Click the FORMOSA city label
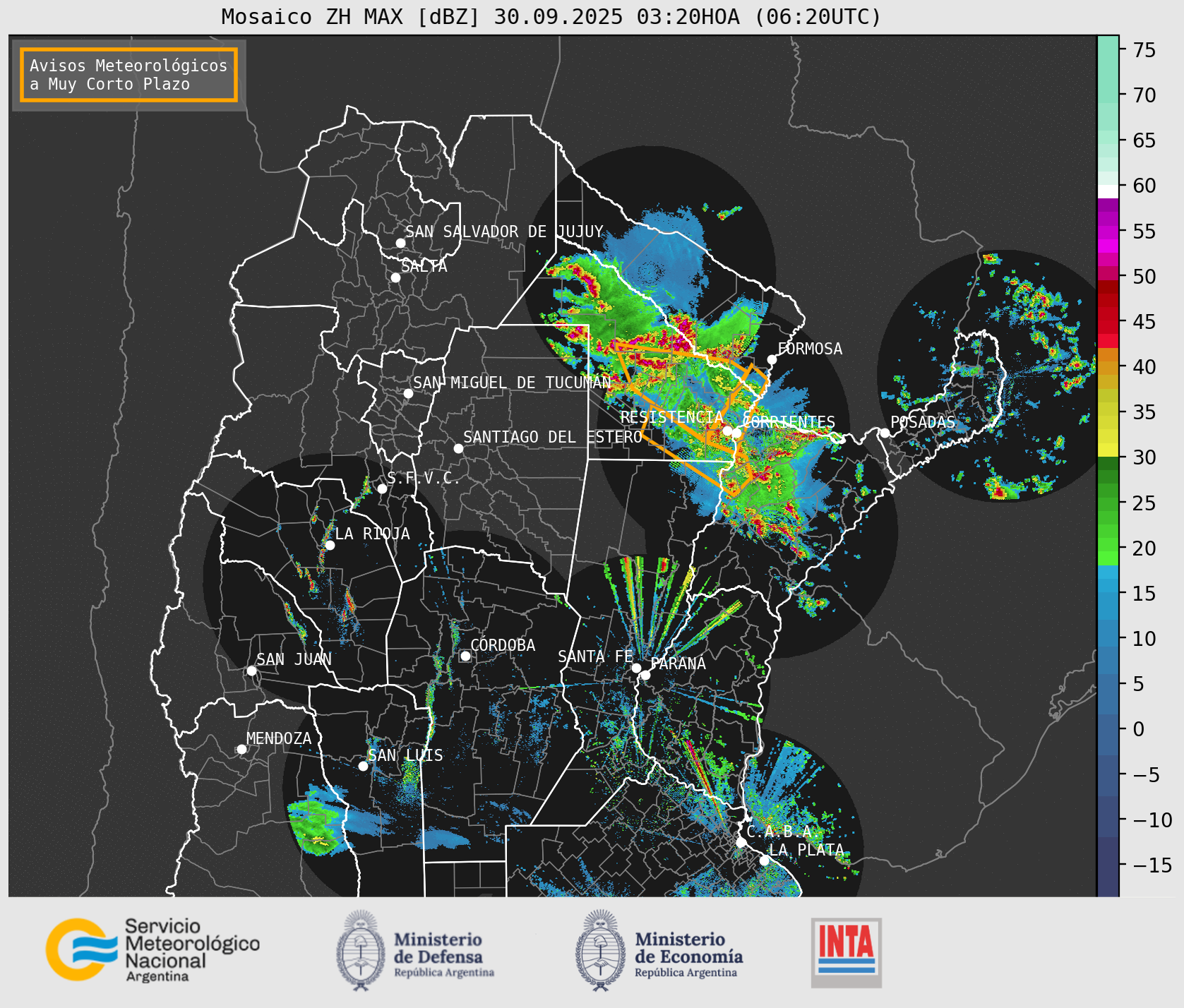The height and width of the screenshot is (1008, 1184). click(810, 349)
